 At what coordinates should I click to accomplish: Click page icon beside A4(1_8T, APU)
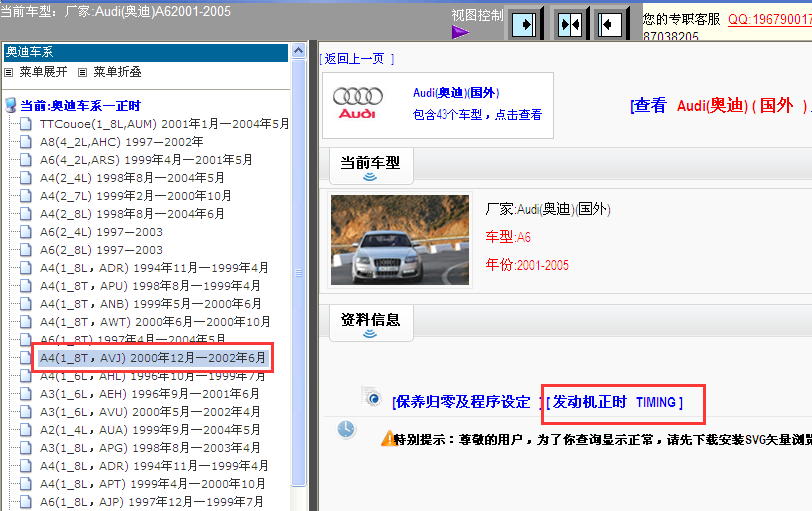pos(25,285)
